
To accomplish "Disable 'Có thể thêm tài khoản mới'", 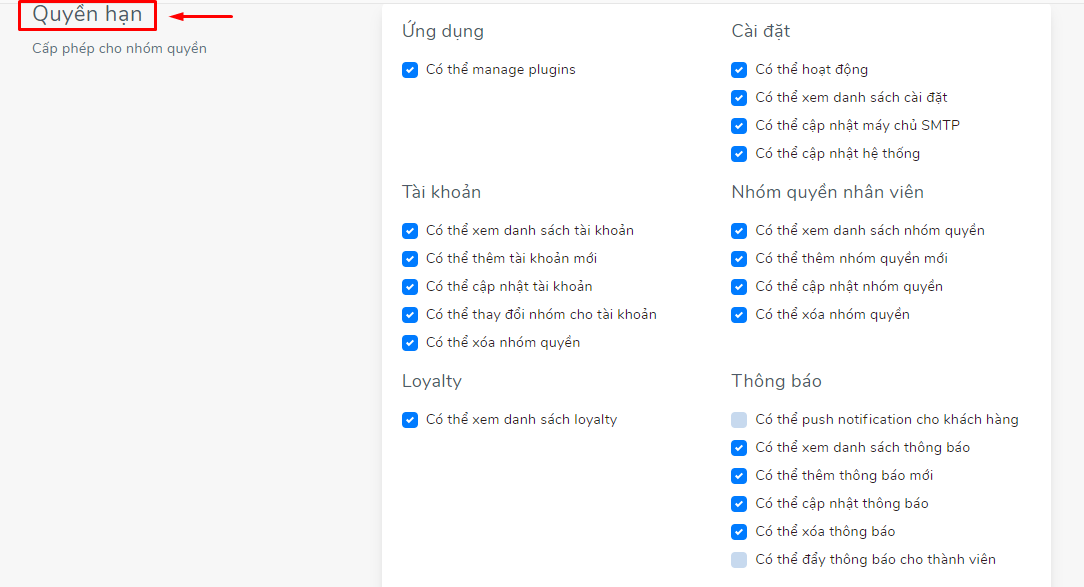I will 410,259.
